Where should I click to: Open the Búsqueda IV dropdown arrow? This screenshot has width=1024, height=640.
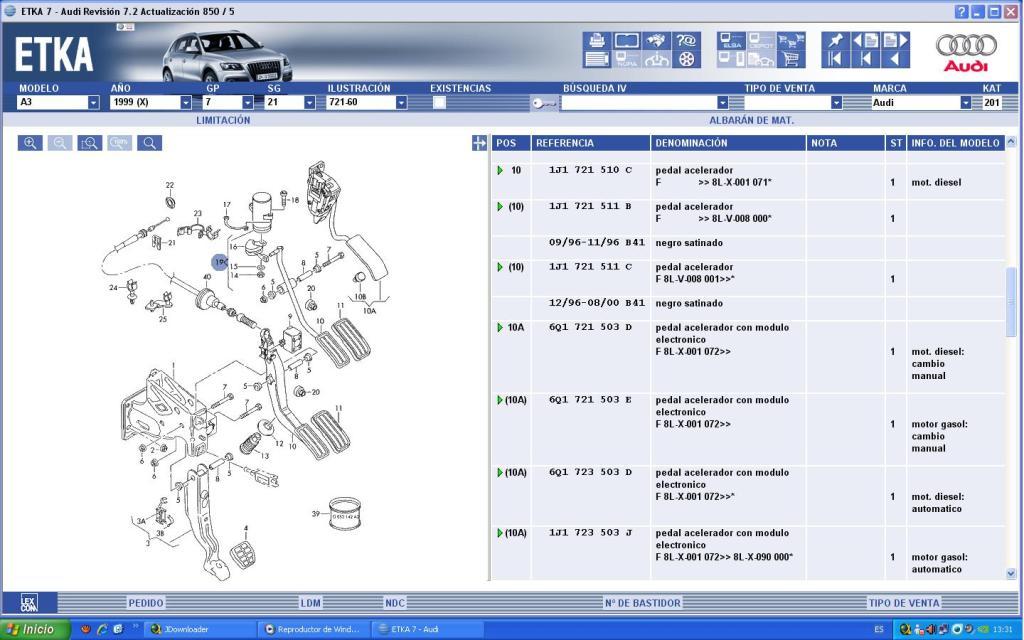click(x=722, y=103)
